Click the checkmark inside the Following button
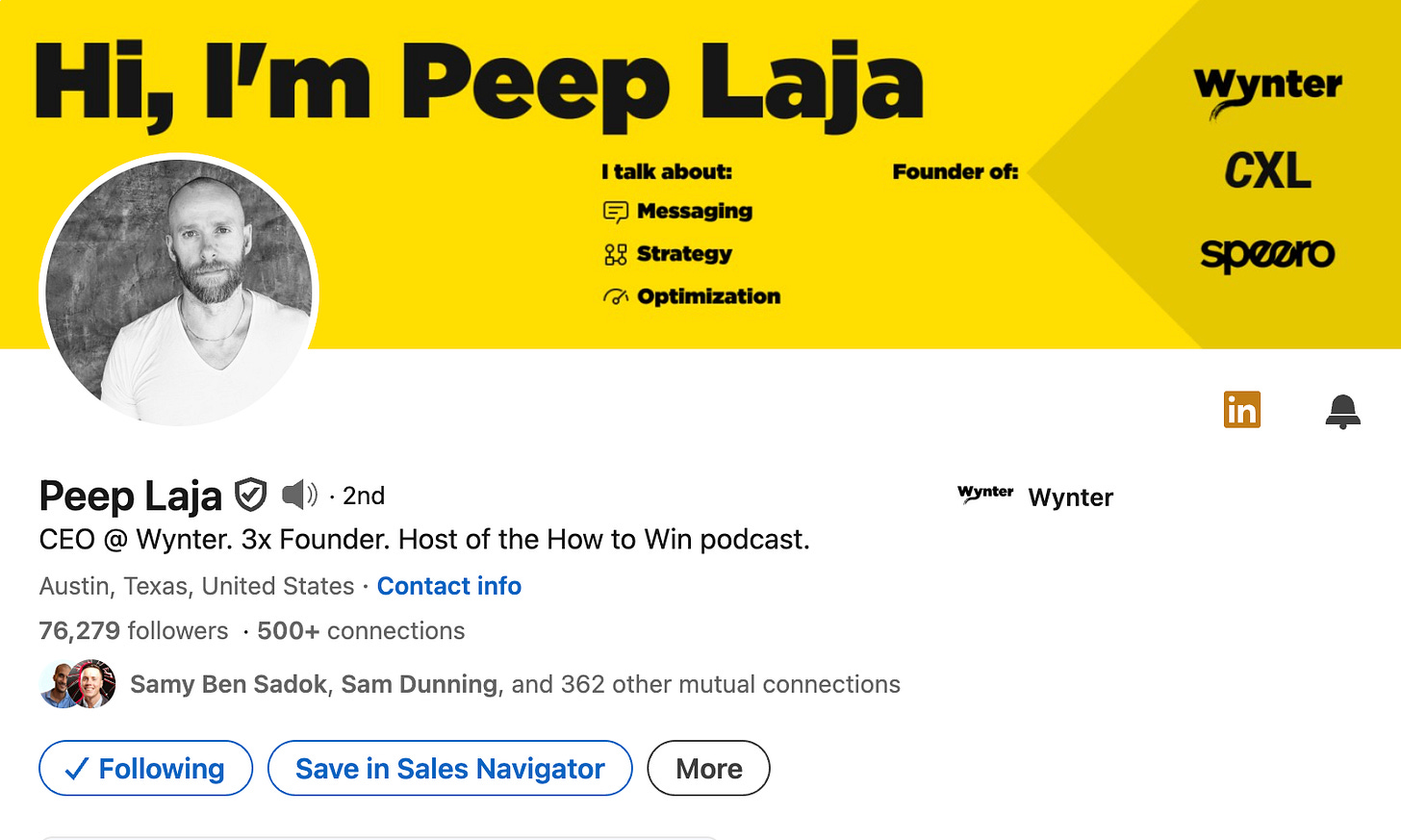The height and width of the screenshot is (840, 1401). tap(74, 768)
